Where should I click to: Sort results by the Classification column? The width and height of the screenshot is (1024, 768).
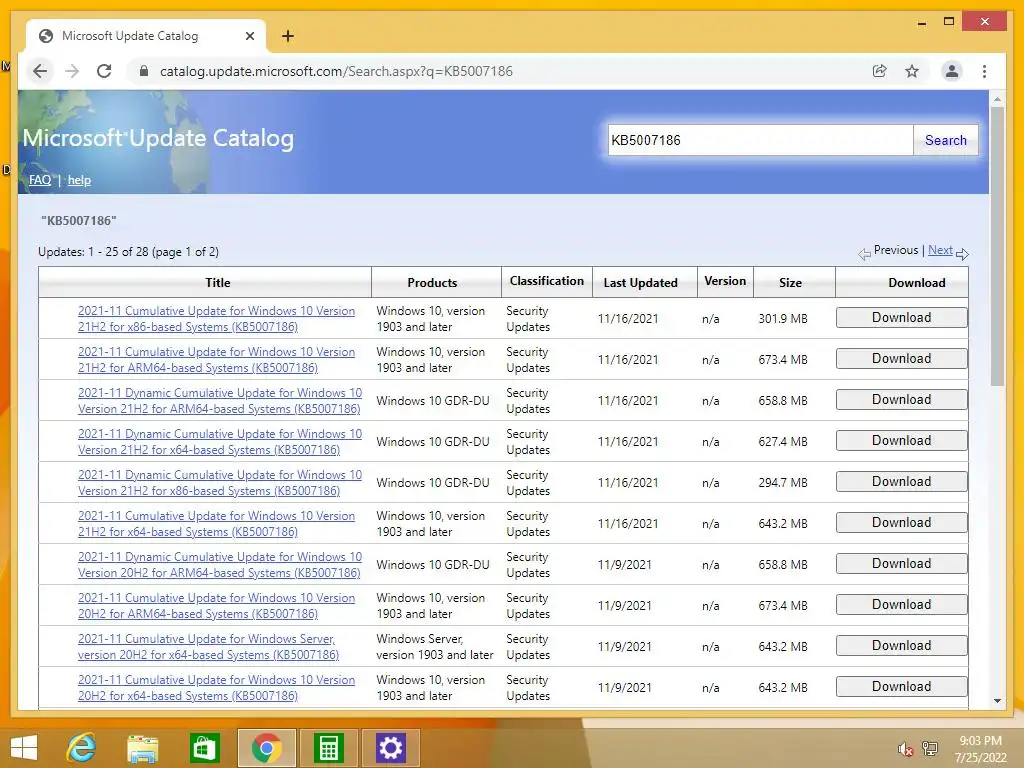pyautogui.click(x=547, y=281)
